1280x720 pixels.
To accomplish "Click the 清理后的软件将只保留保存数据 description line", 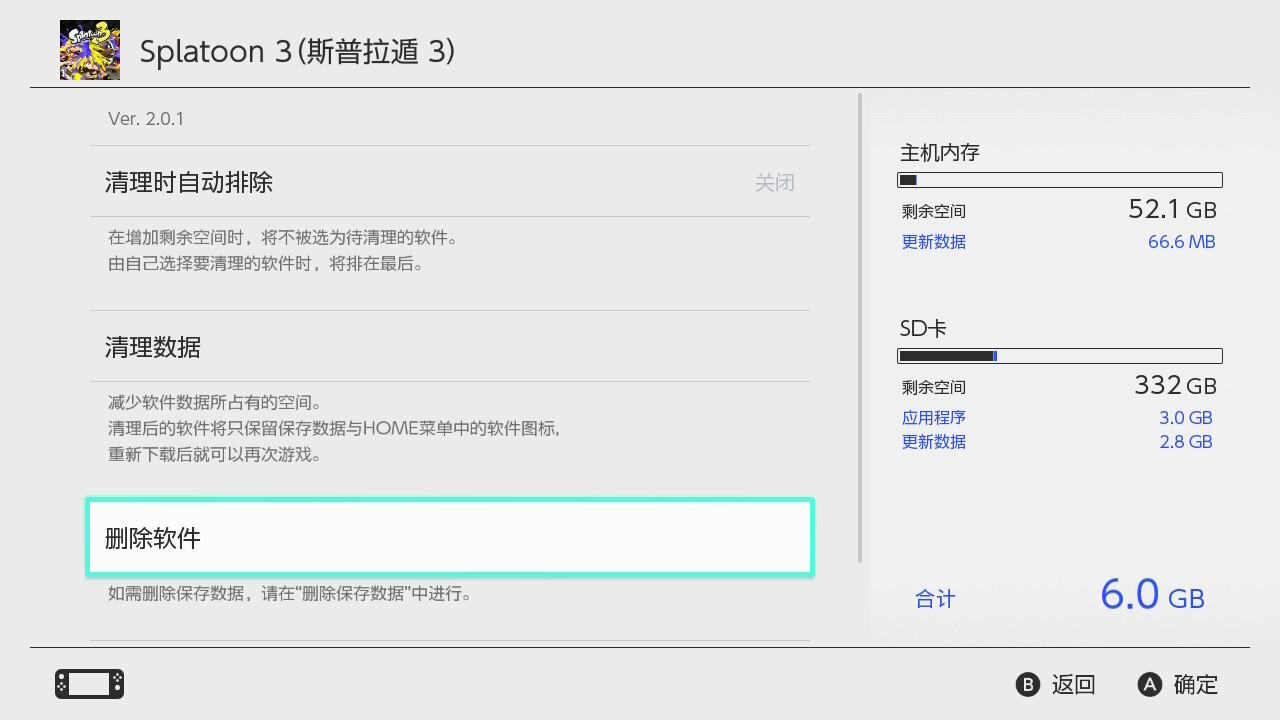I will (x=336, y=429).
